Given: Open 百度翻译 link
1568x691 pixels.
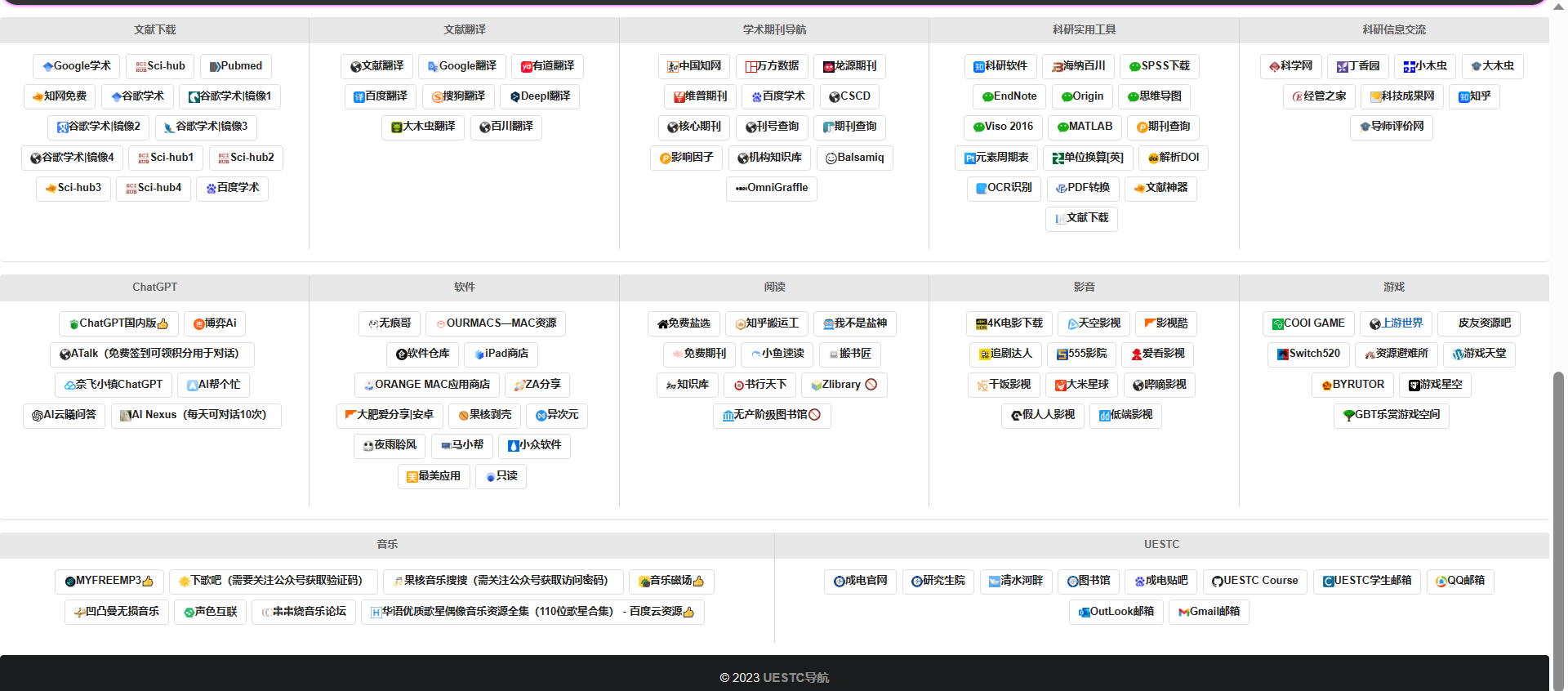Looking at the screenshot, I should 381,96.
